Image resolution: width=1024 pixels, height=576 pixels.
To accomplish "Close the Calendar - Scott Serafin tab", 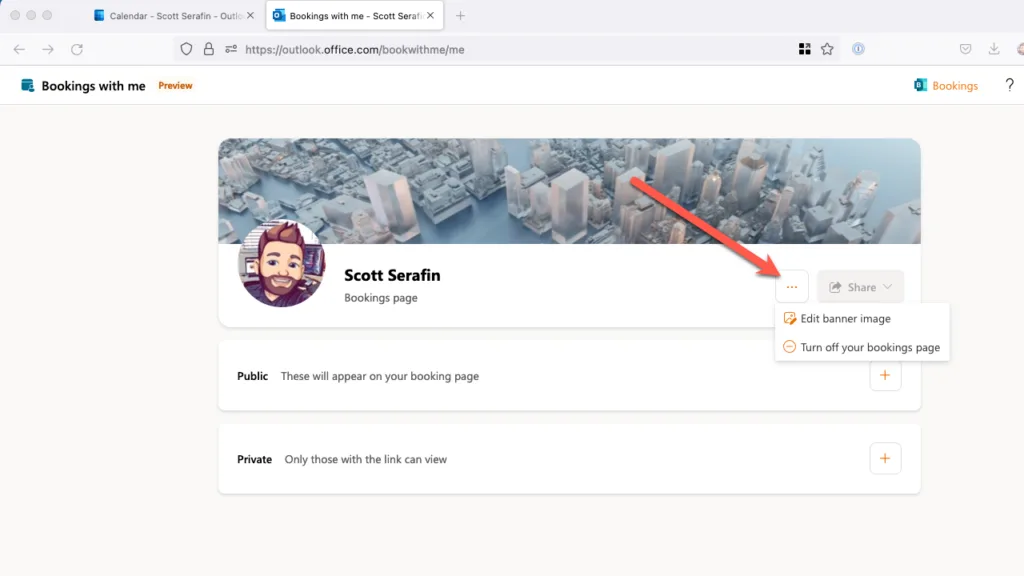I will point(250,15).
